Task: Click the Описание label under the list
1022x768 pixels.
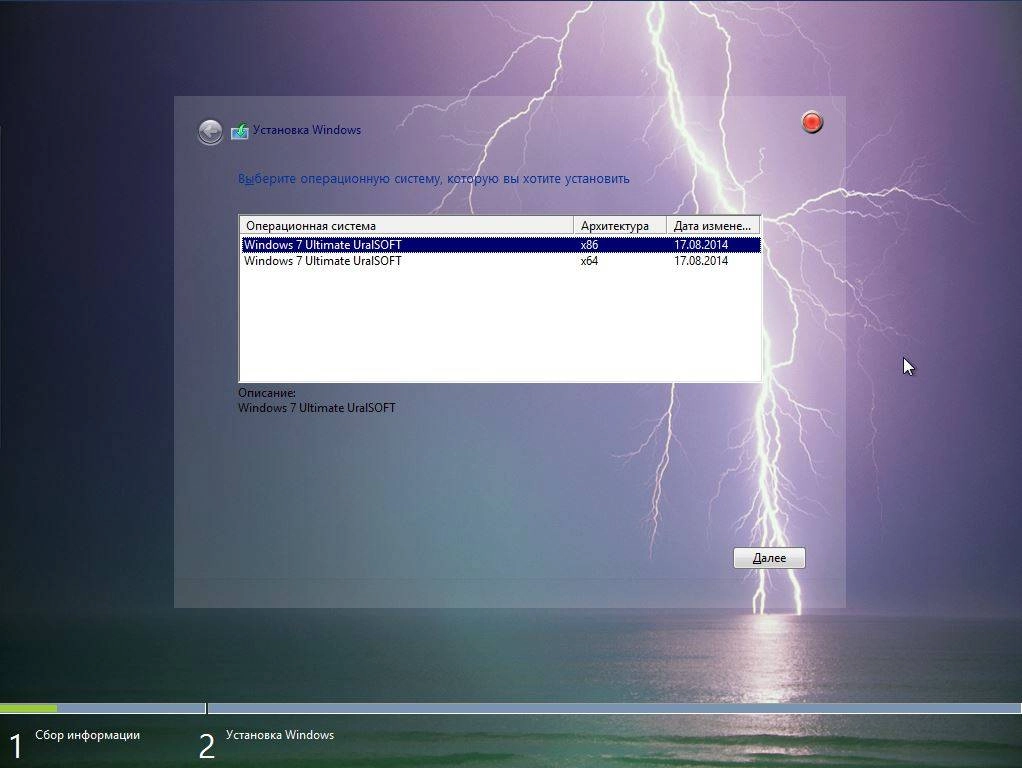Action: coord(267,393)
